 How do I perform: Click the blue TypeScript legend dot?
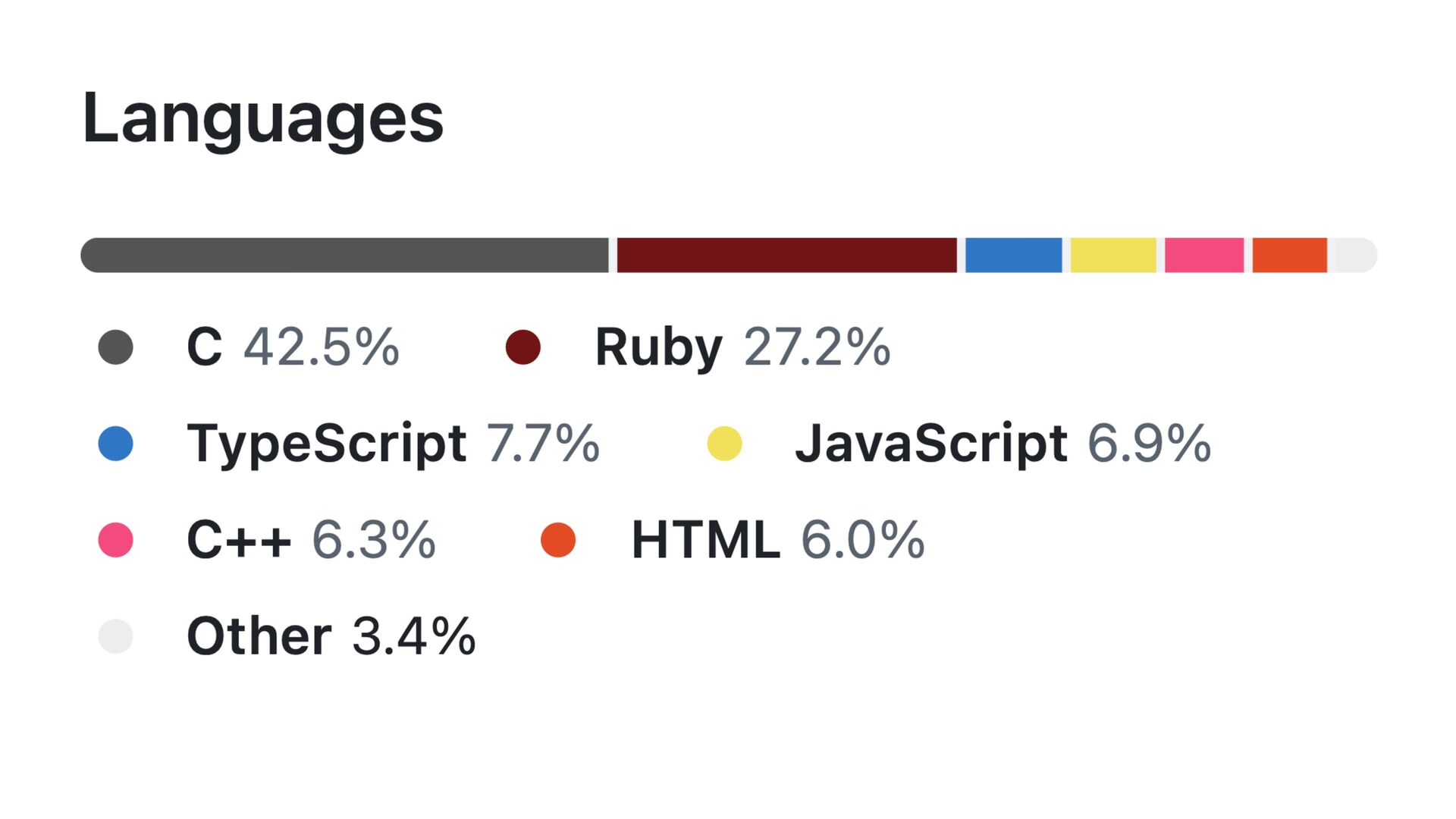(115, 444)
